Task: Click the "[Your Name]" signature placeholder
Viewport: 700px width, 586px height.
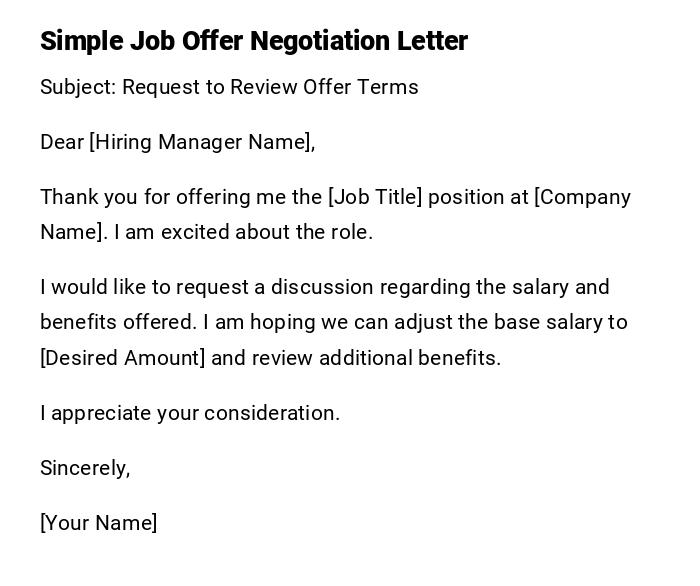Action: (x=98, y=523)
